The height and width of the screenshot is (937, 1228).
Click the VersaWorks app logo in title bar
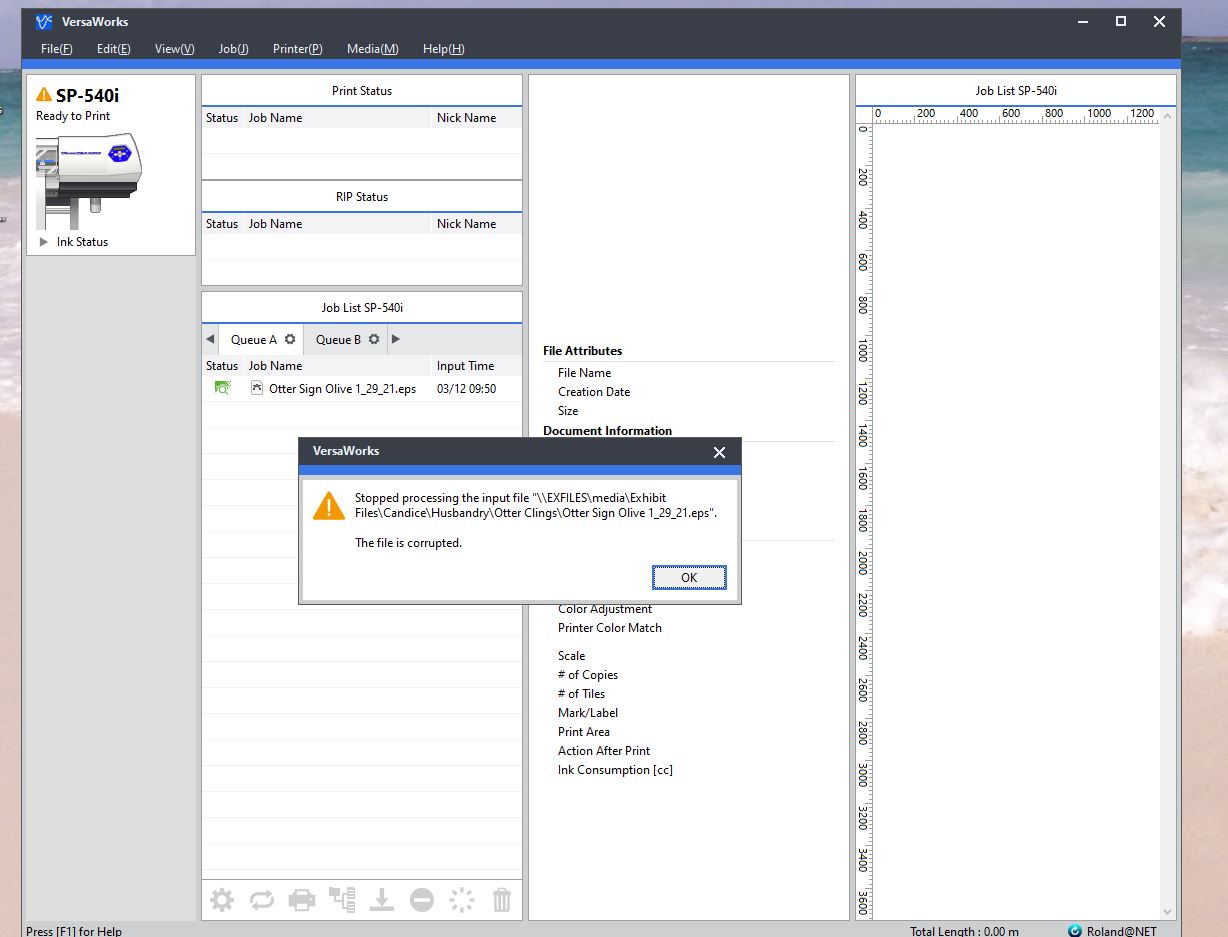43,21
